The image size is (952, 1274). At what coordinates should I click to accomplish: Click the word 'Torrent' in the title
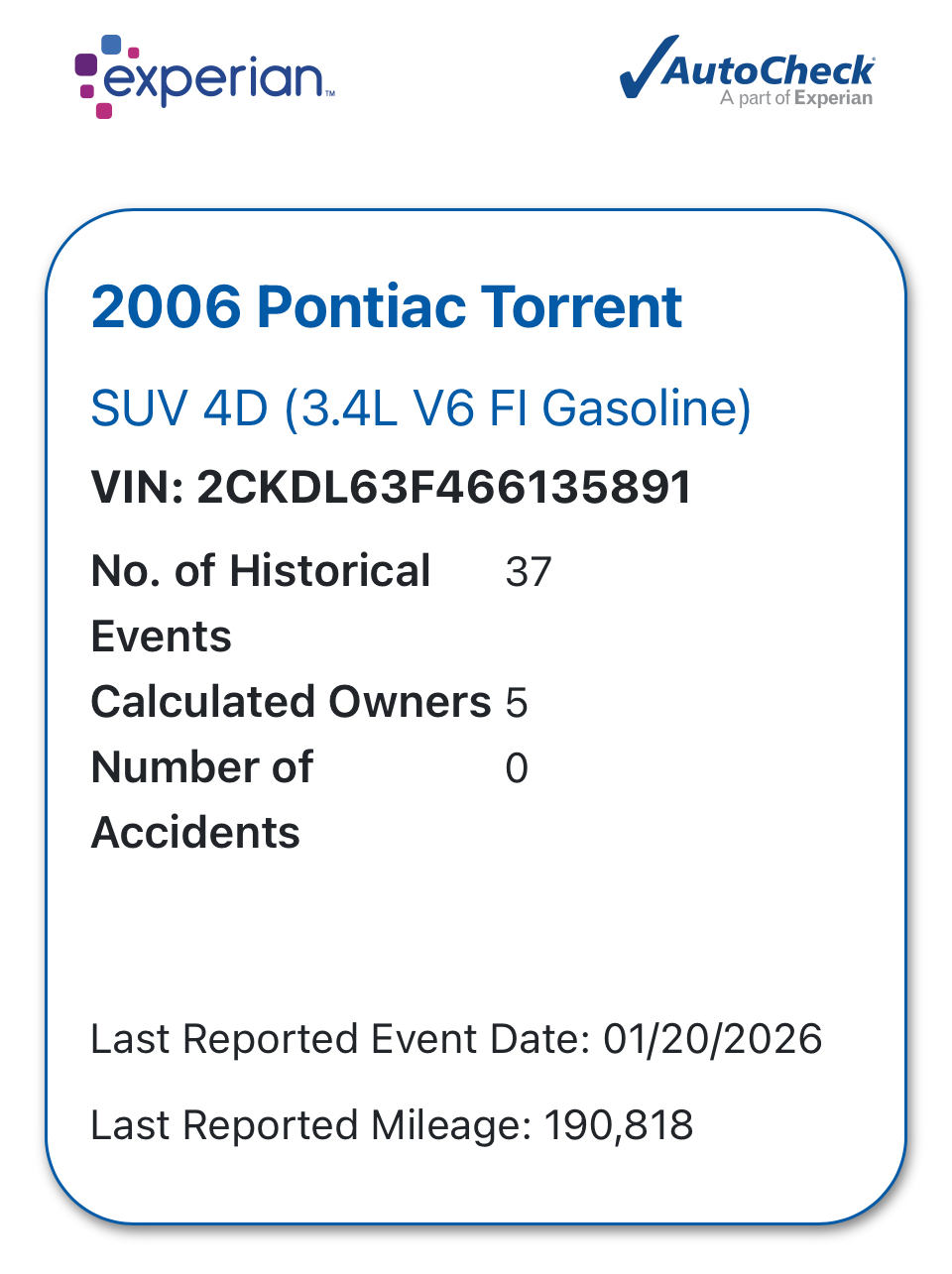click(x=582, y=306)
